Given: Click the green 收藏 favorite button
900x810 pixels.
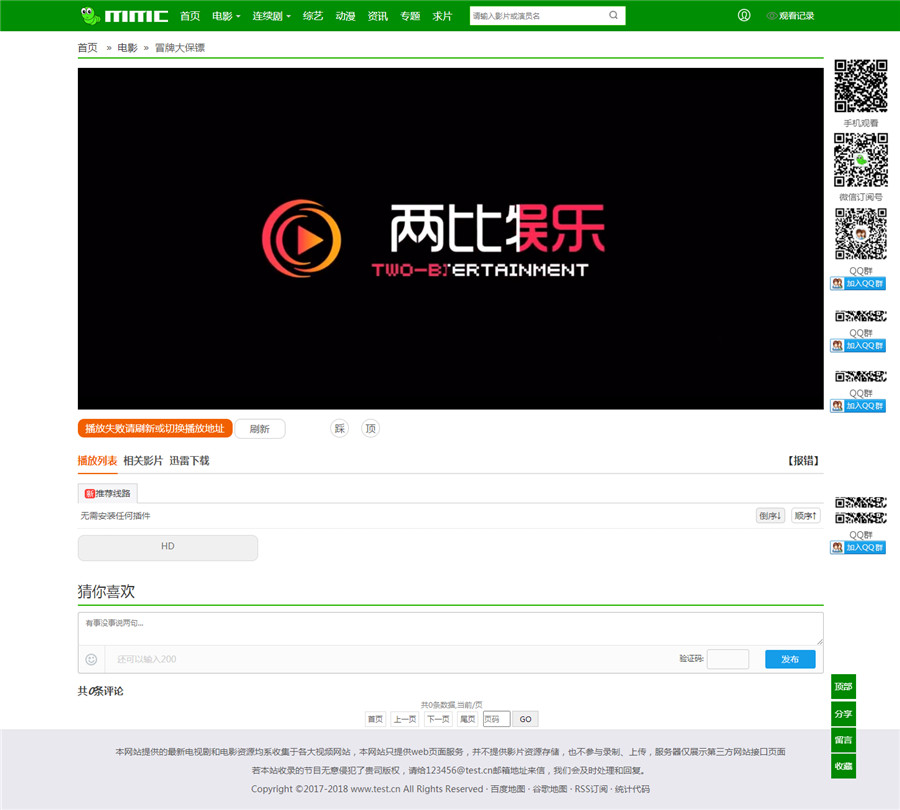Looking at the screenshot, I should [x=843, y=766].
